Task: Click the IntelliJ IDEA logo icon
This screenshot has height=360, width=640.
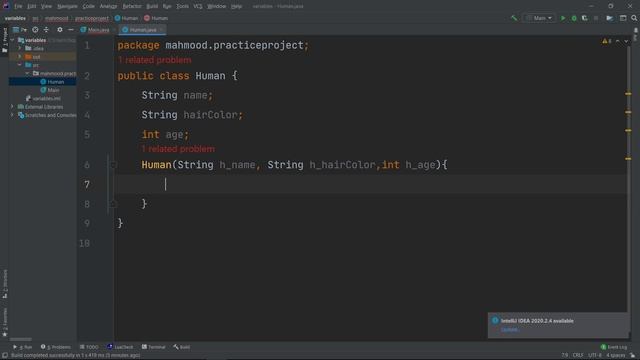Action: [x=6, y=6]
